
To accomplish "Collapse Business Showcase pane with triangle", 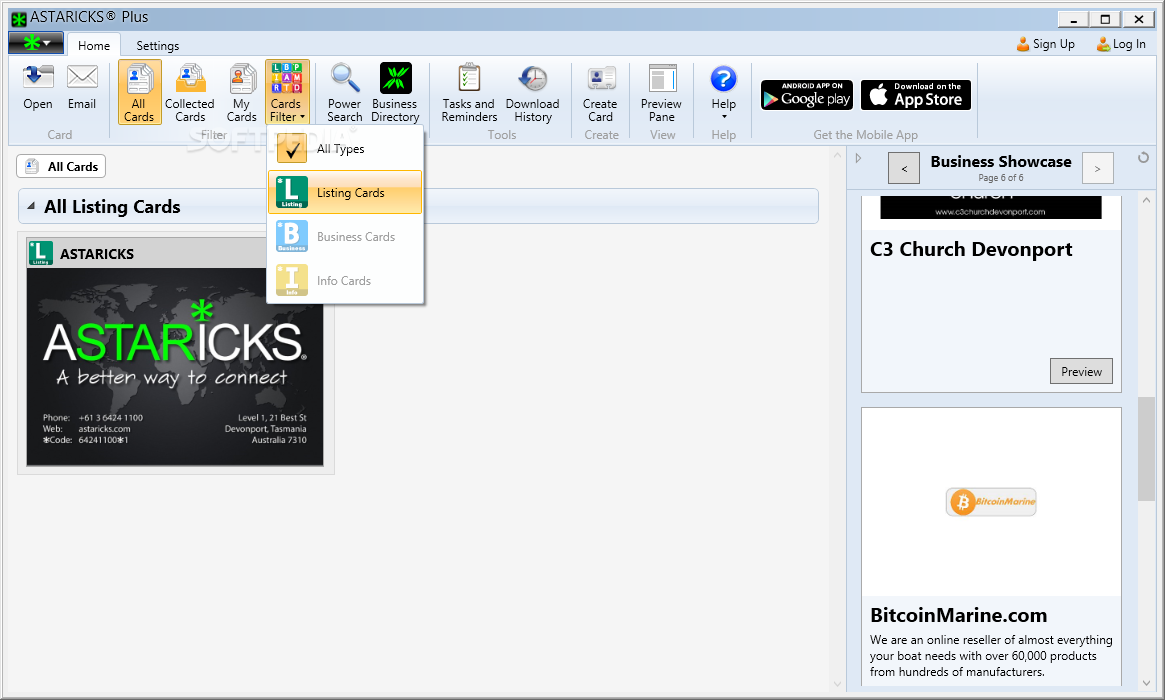I will (x=858, y=158).
